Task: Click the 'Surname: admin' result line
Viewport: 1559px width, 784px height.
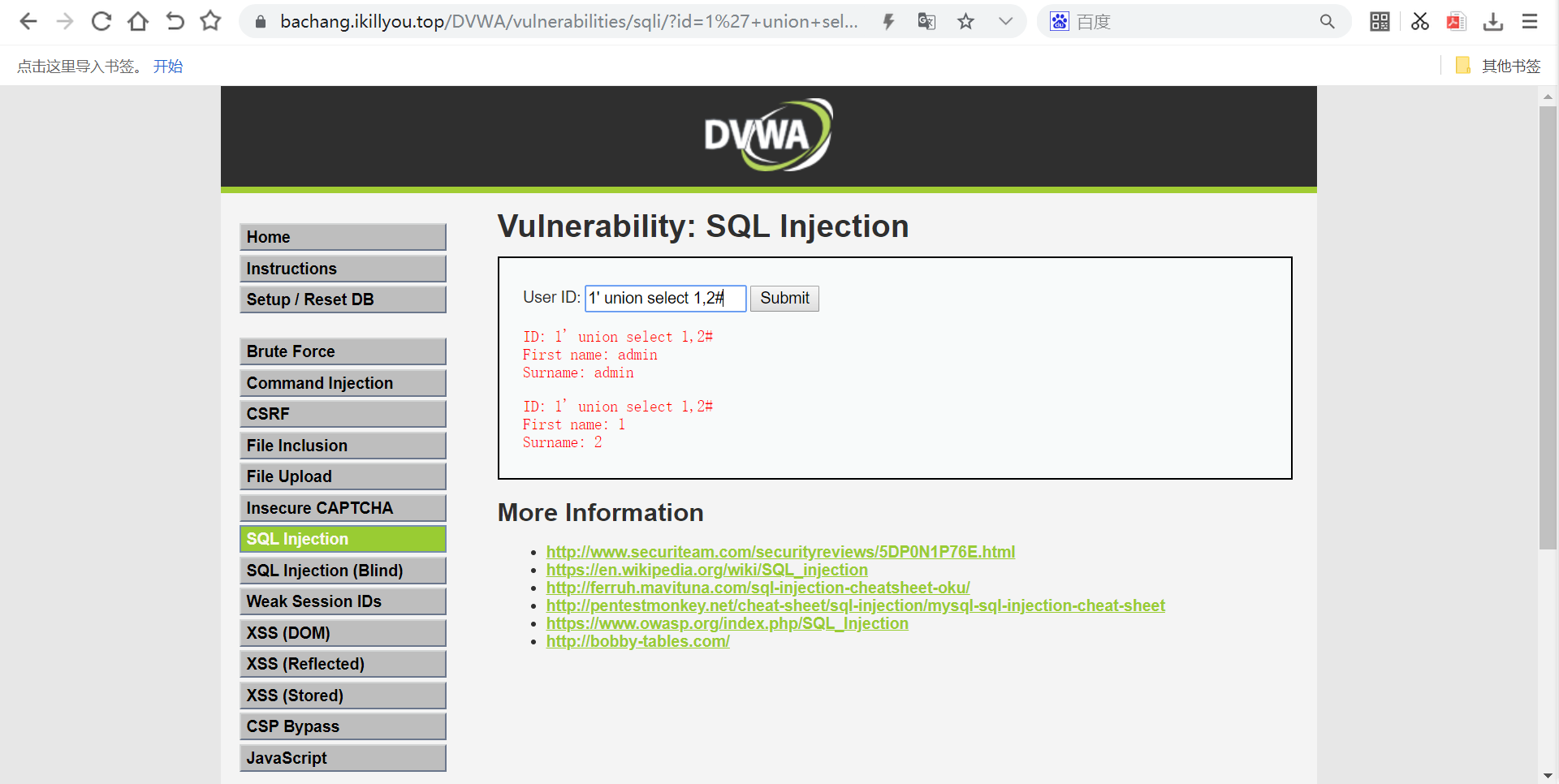Action: pos(578,373)
